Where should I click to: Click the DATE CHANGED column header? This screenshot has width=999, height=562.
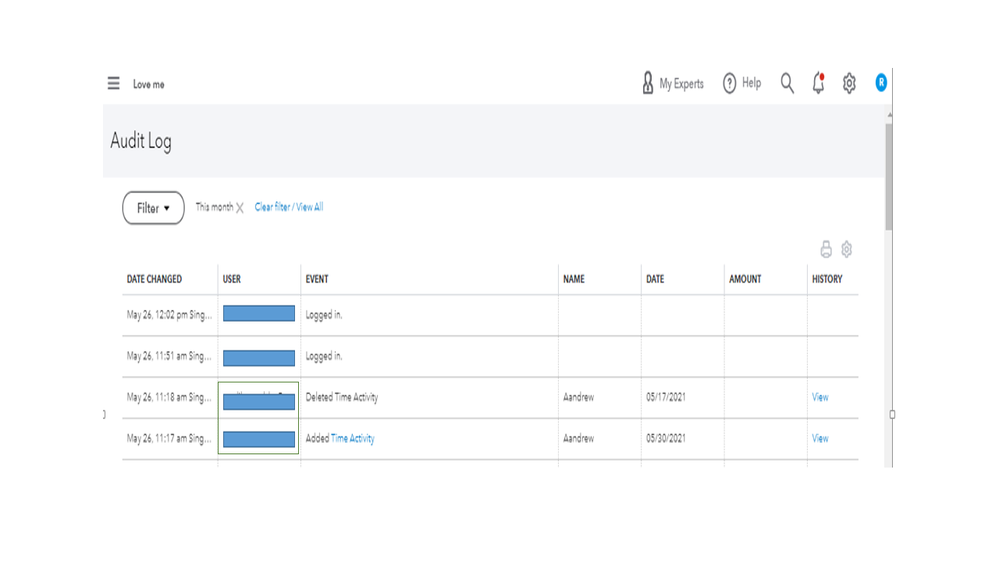[x=154, y=279]
